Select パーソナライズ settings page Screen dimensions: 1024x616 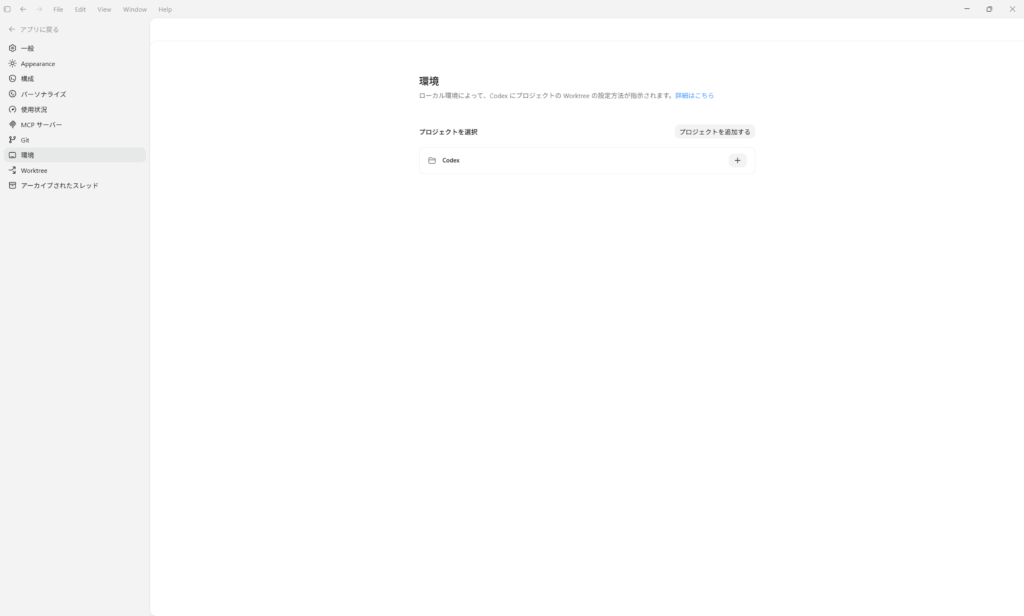click(43, 94)
